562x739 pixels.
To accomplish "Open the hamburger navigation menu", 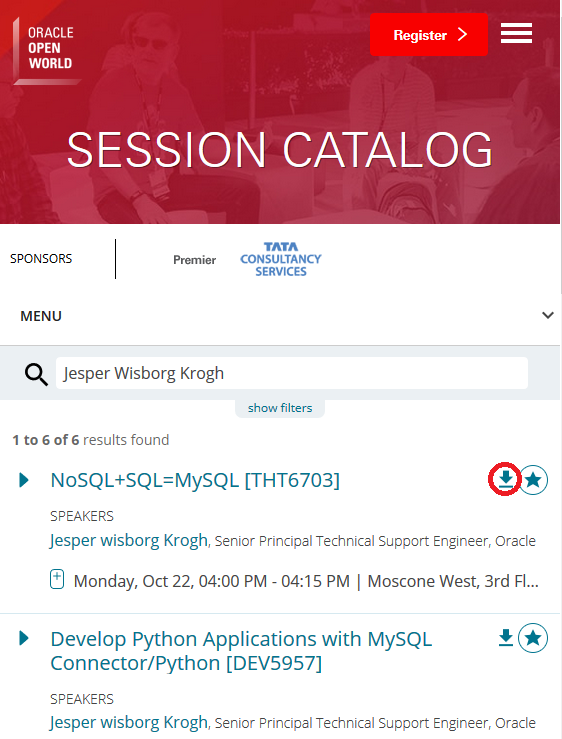I will 516,33.
